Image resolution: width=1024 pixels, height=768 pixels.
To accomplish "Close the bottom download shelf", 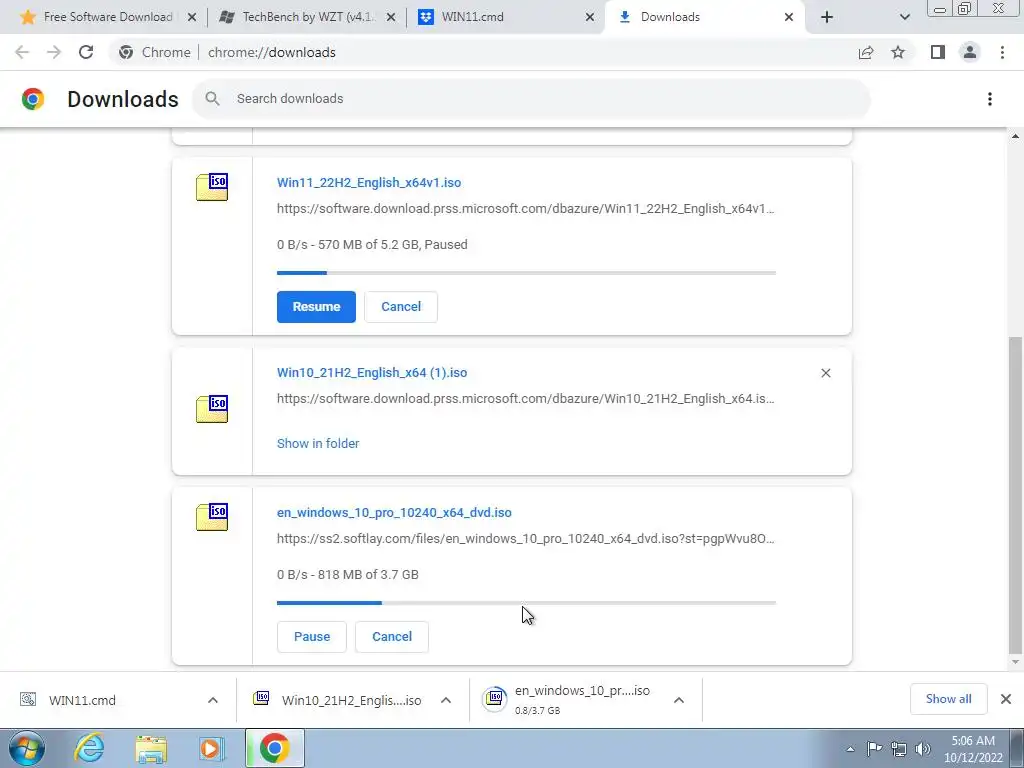I will 1006,699.
